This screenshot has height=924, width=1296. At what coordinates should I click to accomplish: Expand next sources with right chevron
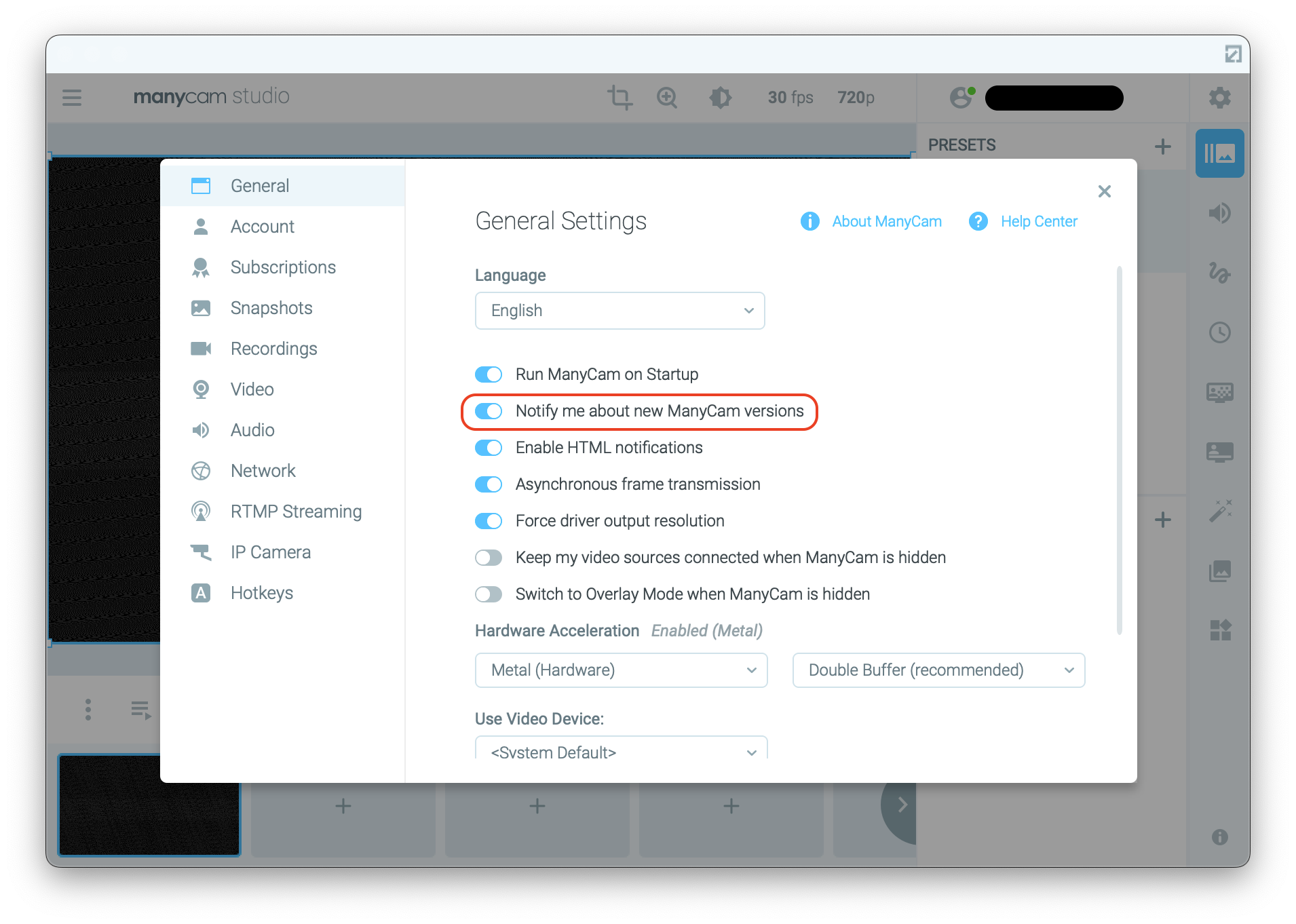tap(902, 805)
